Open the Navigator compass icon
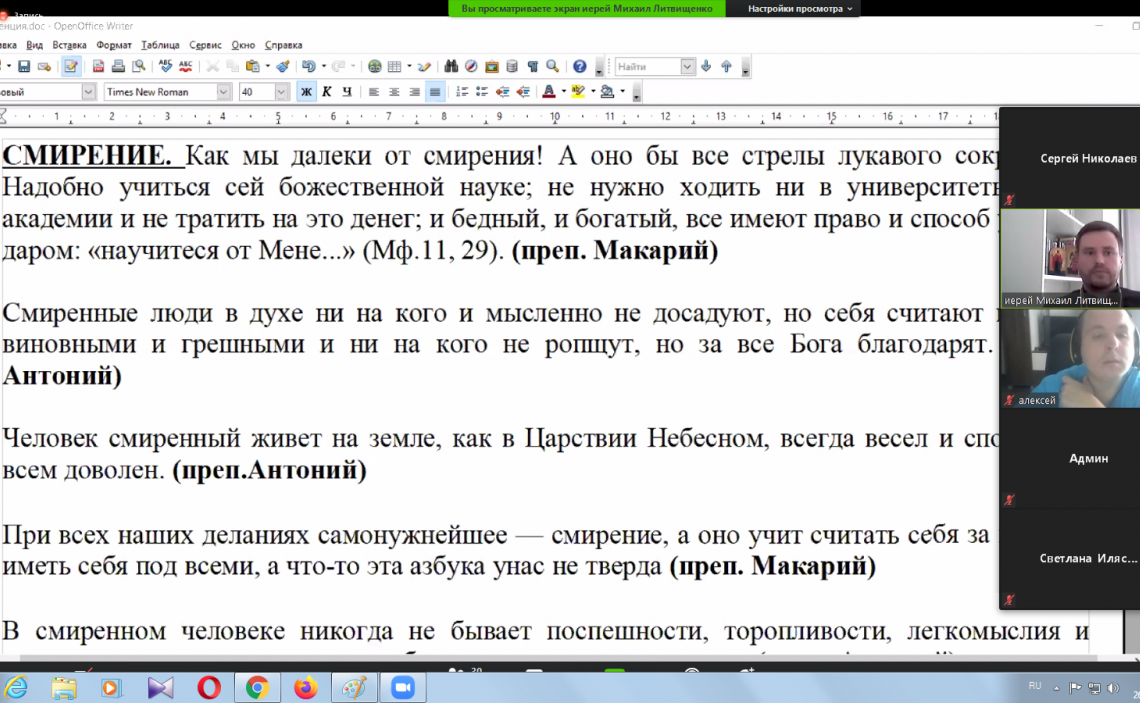The width and height of the screenshot is (1140, 703). point(471,67)
